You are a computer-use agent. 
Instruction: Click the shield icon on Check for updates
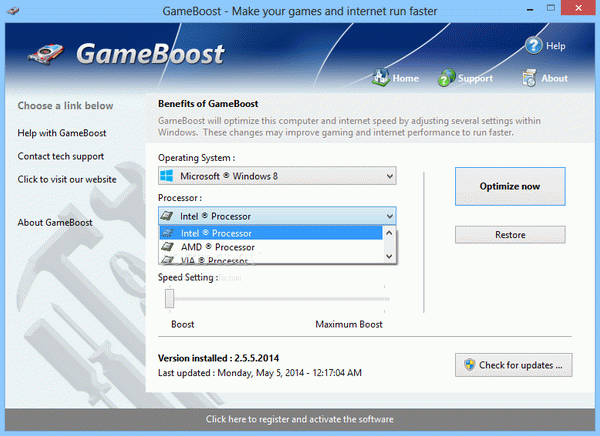click(x=469, y=364)
